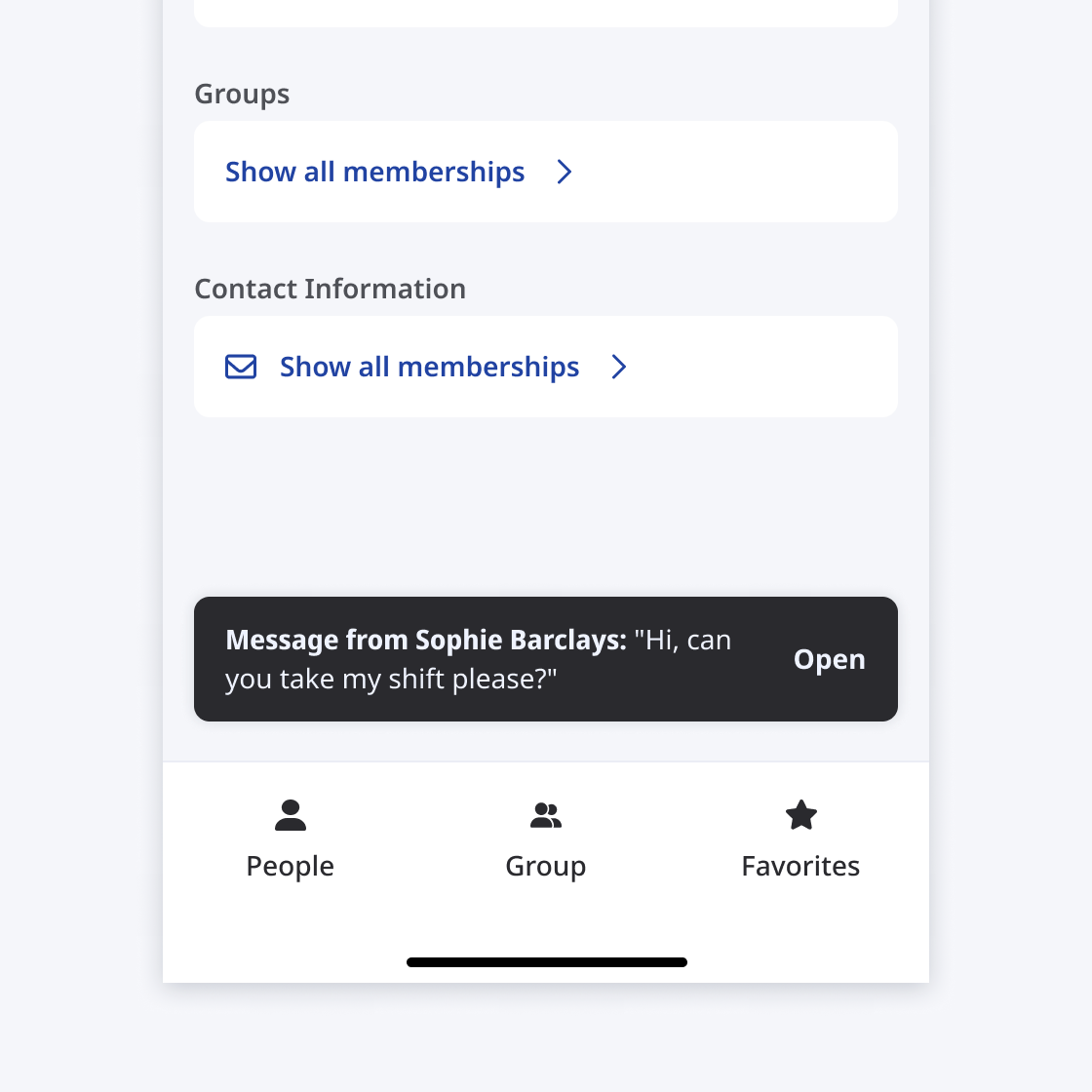
Task: Click the Groups section heading
Action: point(242,95)
